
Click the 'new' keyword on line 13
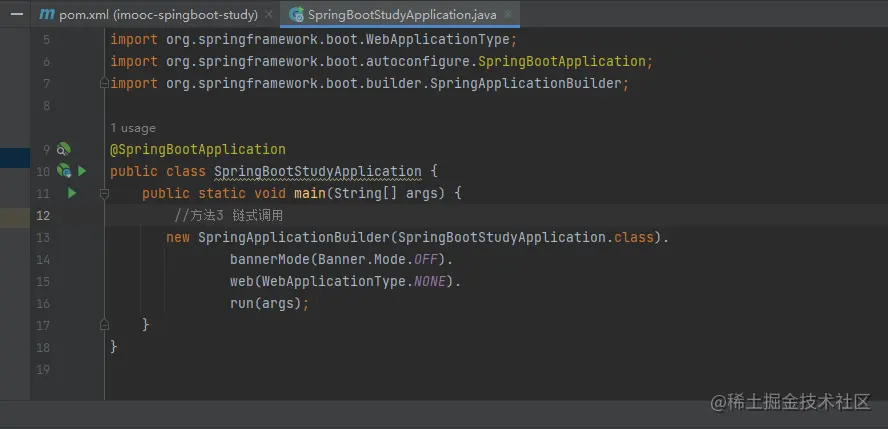[x=178, y=237]
